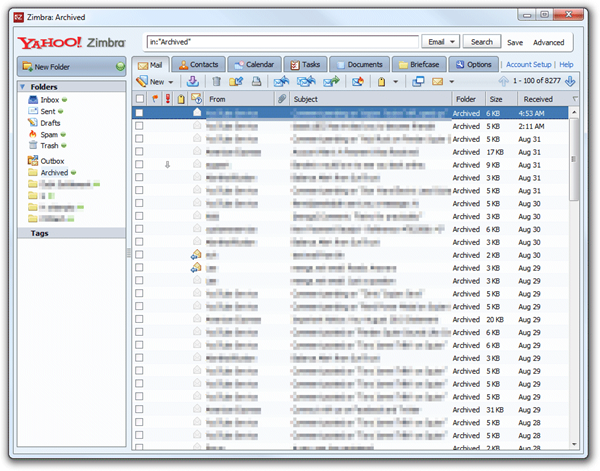
Task: Click the Search button
Action: (x=482, y=42)
